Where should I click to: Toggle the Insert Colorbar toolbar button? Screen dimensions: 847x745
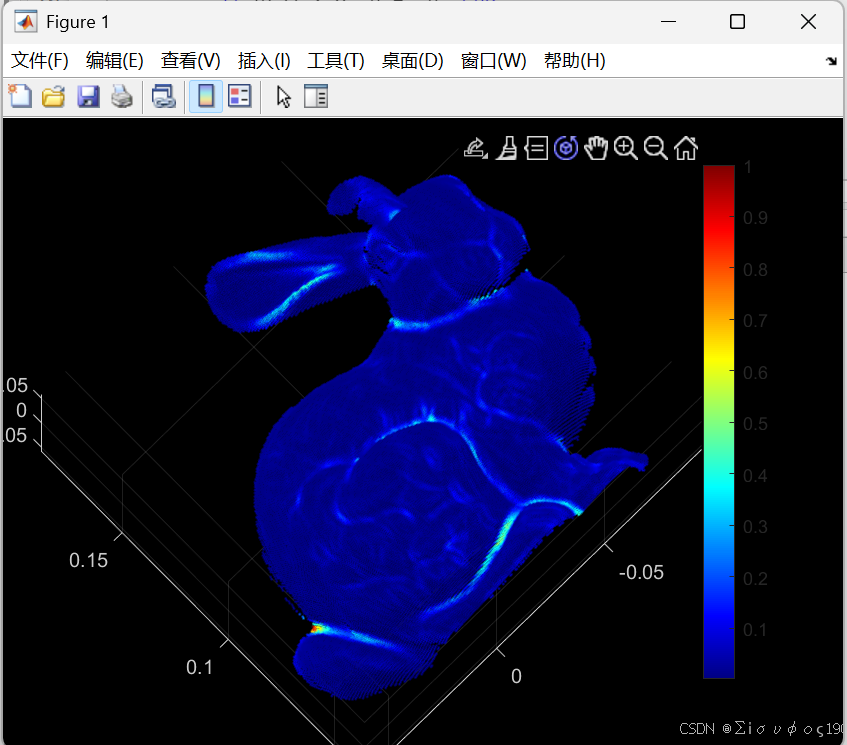206,97
